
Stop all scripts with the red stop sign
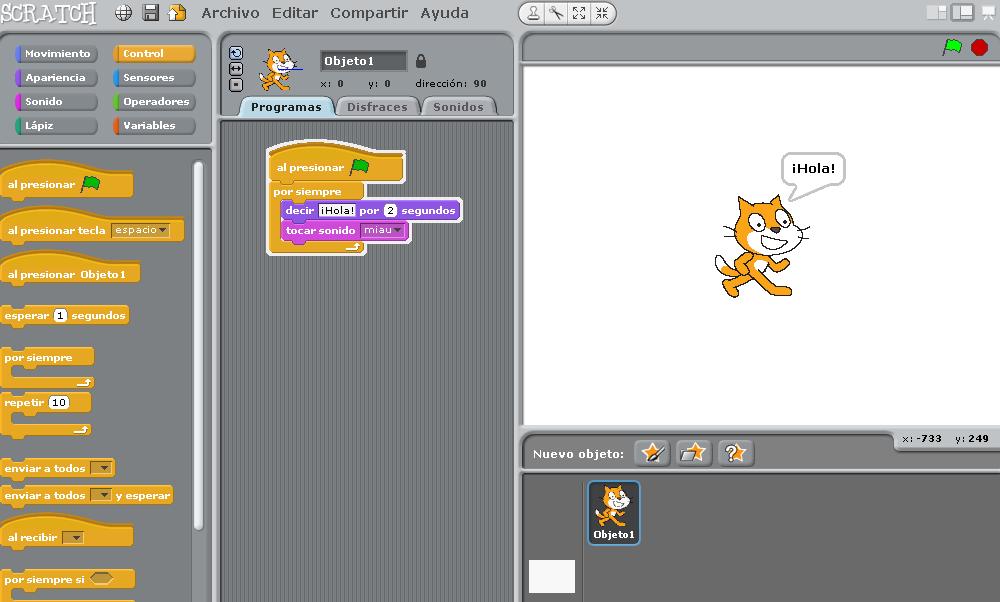(x=979, y=47)
